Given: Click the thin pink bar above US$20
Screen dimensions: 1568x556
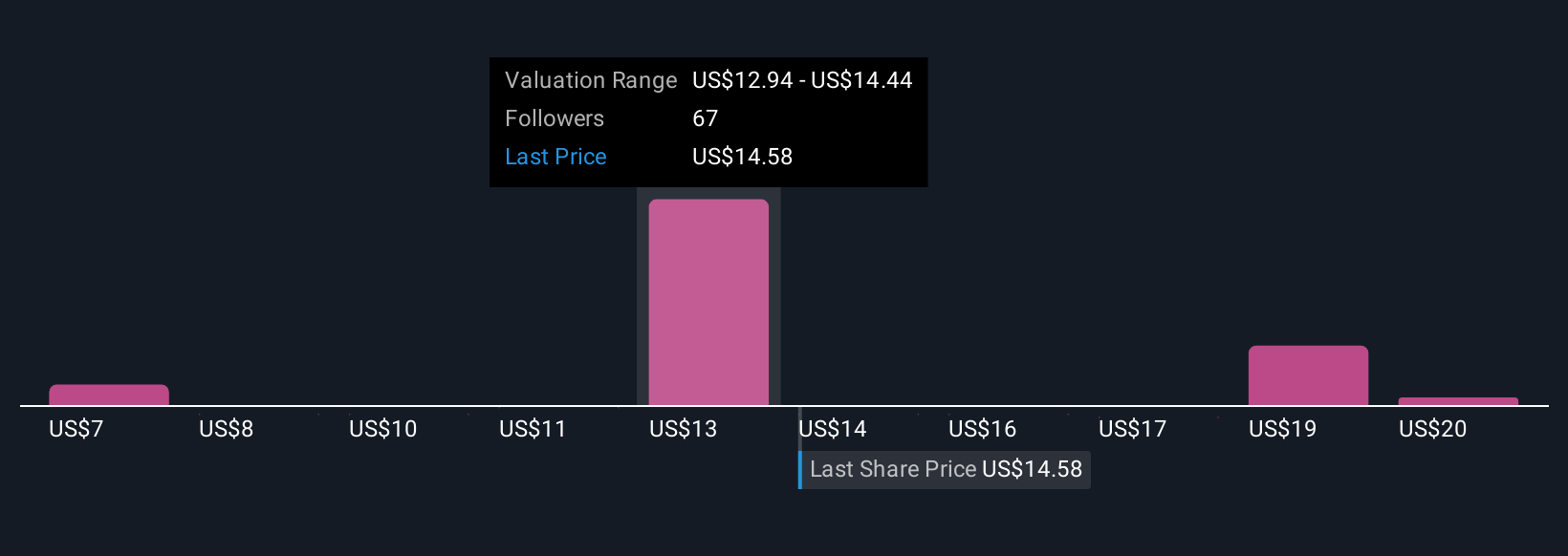Looking at the screenshot, I should [x=1458, y=401].
